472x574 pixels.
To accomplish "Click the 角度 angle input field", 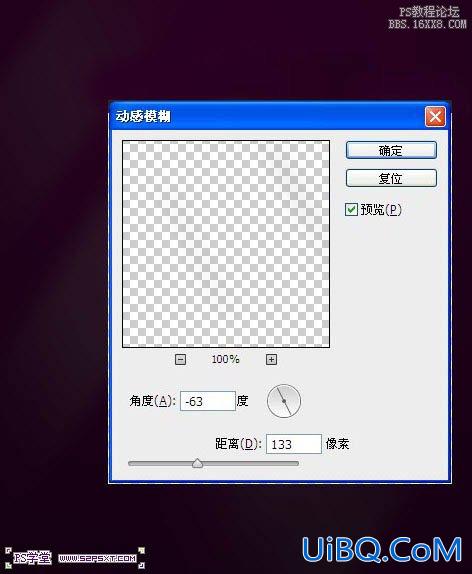I will pyautogui.click(x=208, y=401).
